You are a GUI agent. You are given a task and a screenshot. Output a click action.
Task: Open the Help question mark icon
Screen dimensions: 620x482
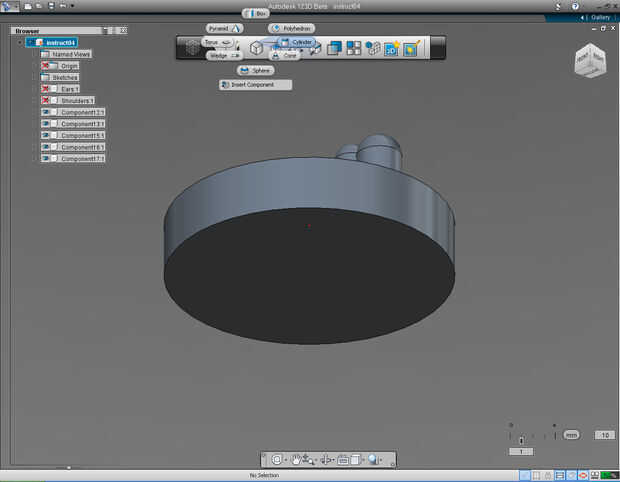click(575, 6)
